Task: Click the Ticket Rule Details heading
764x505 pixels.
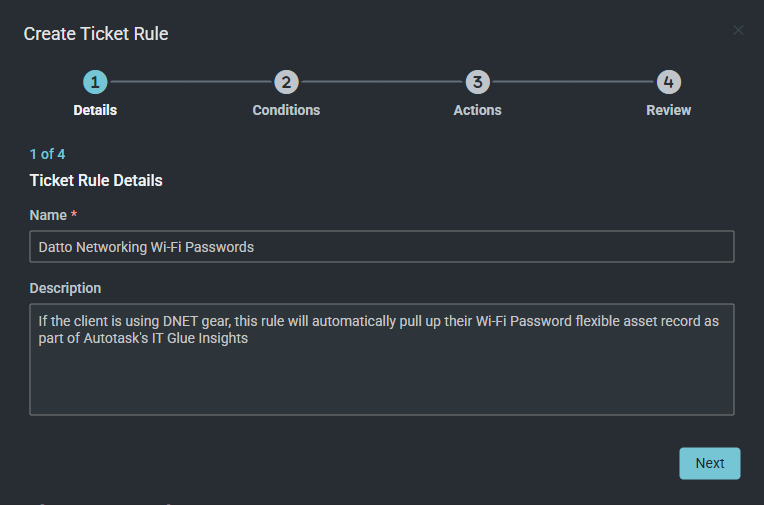Action: click(x=96, y=181)
